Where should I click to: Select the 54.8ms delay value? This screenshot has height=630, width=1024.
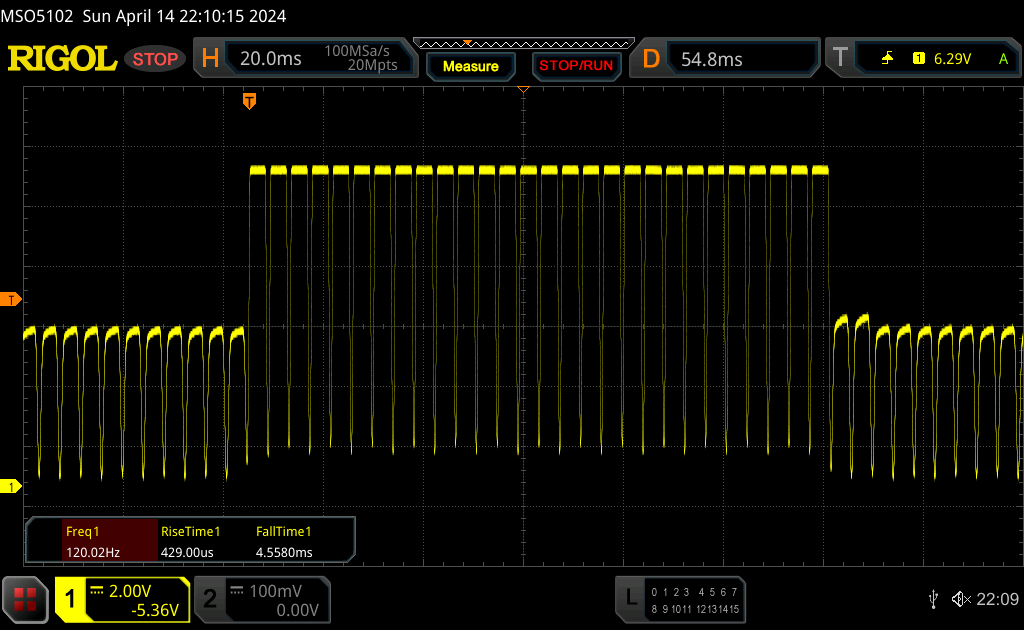point(711,60)
